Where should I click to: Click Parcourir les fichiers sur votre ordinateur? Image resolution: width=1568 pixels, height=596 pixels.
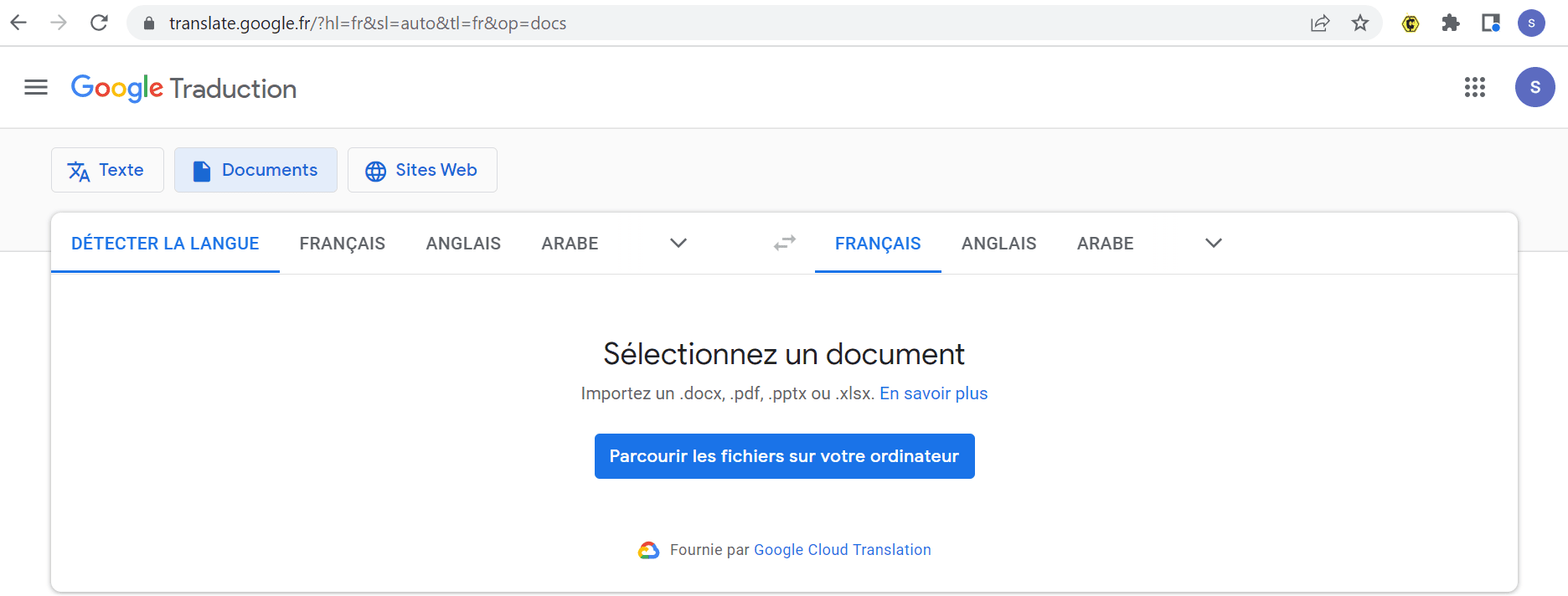pos(784,456)
